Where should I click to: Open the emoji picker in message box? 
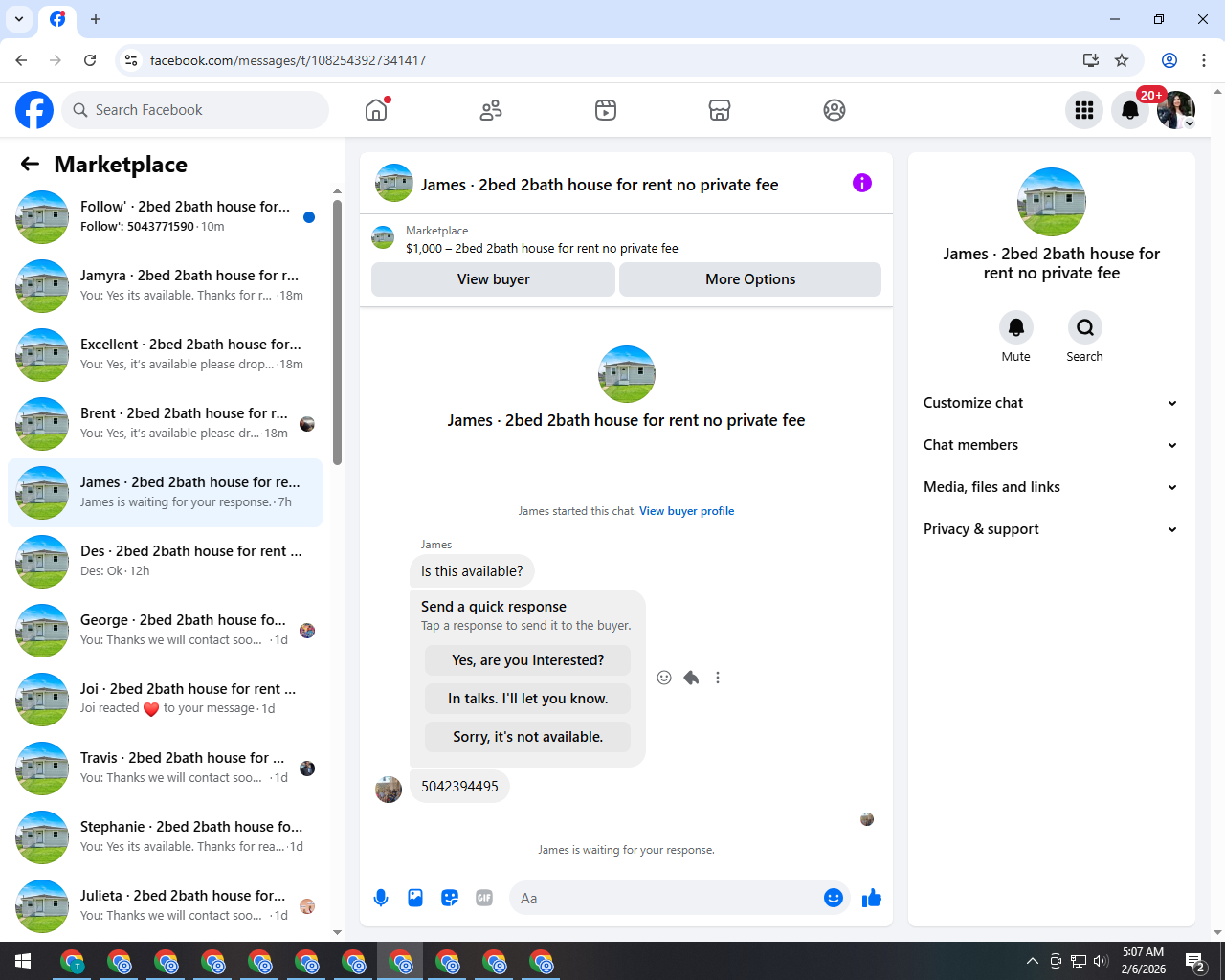coord(834,898)
